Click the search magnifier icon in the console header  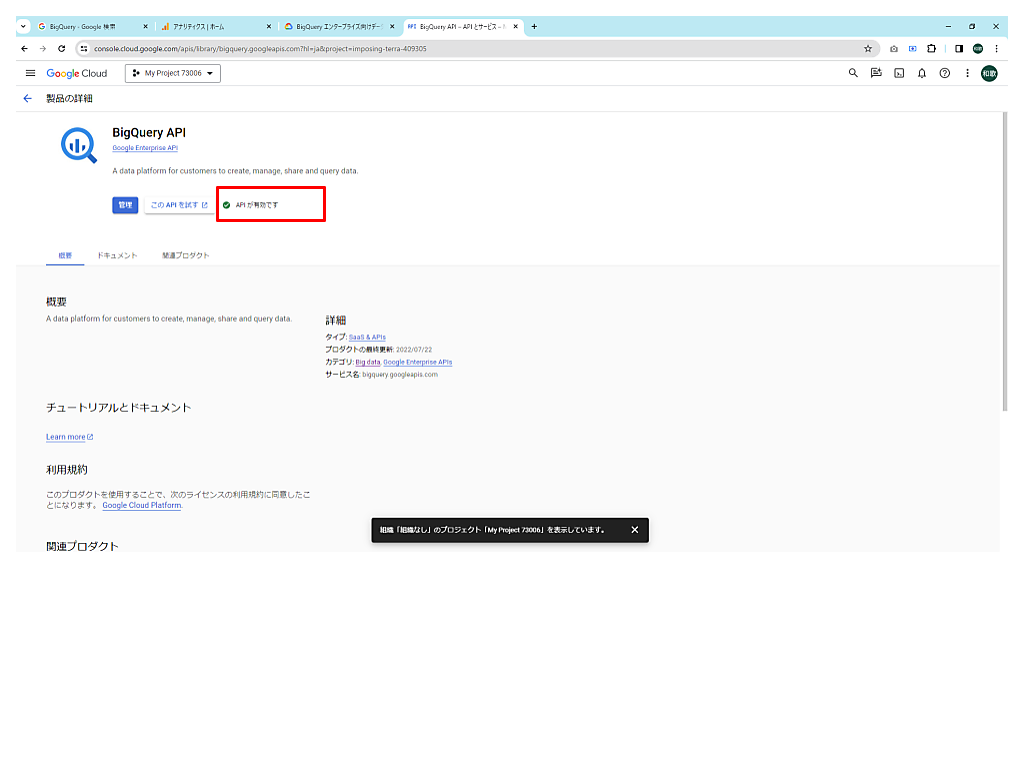853,73
